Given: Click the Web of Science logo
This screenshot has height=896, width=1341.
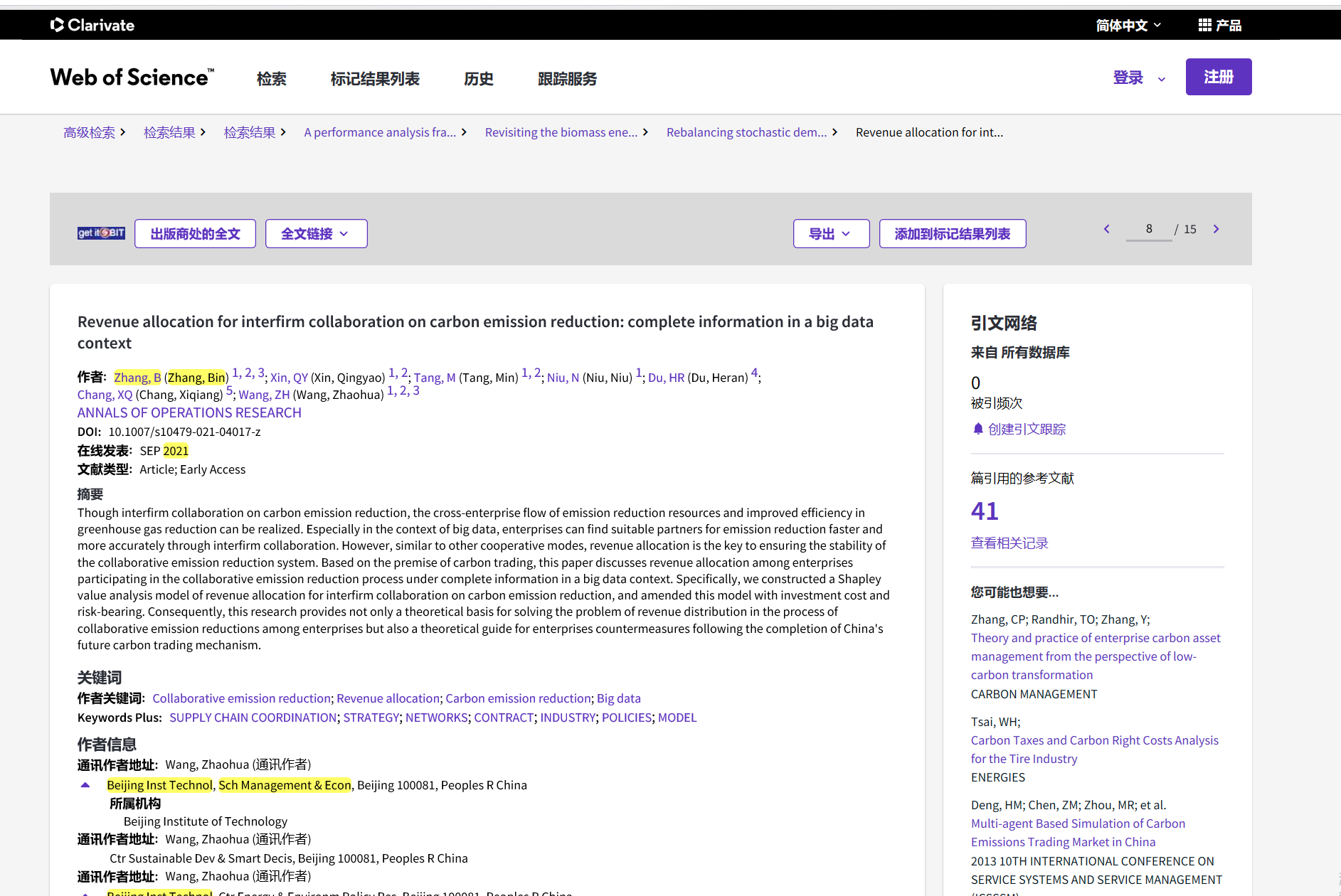Looking at the screenshot, I should (131, 77).
